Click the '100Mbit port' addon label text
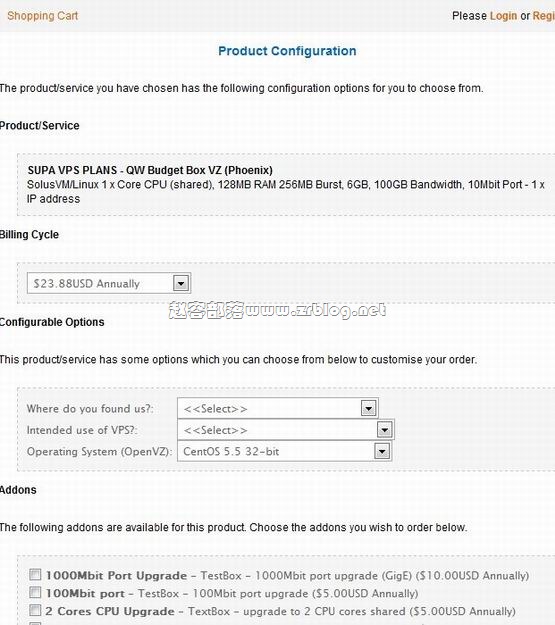 (85, 594)
